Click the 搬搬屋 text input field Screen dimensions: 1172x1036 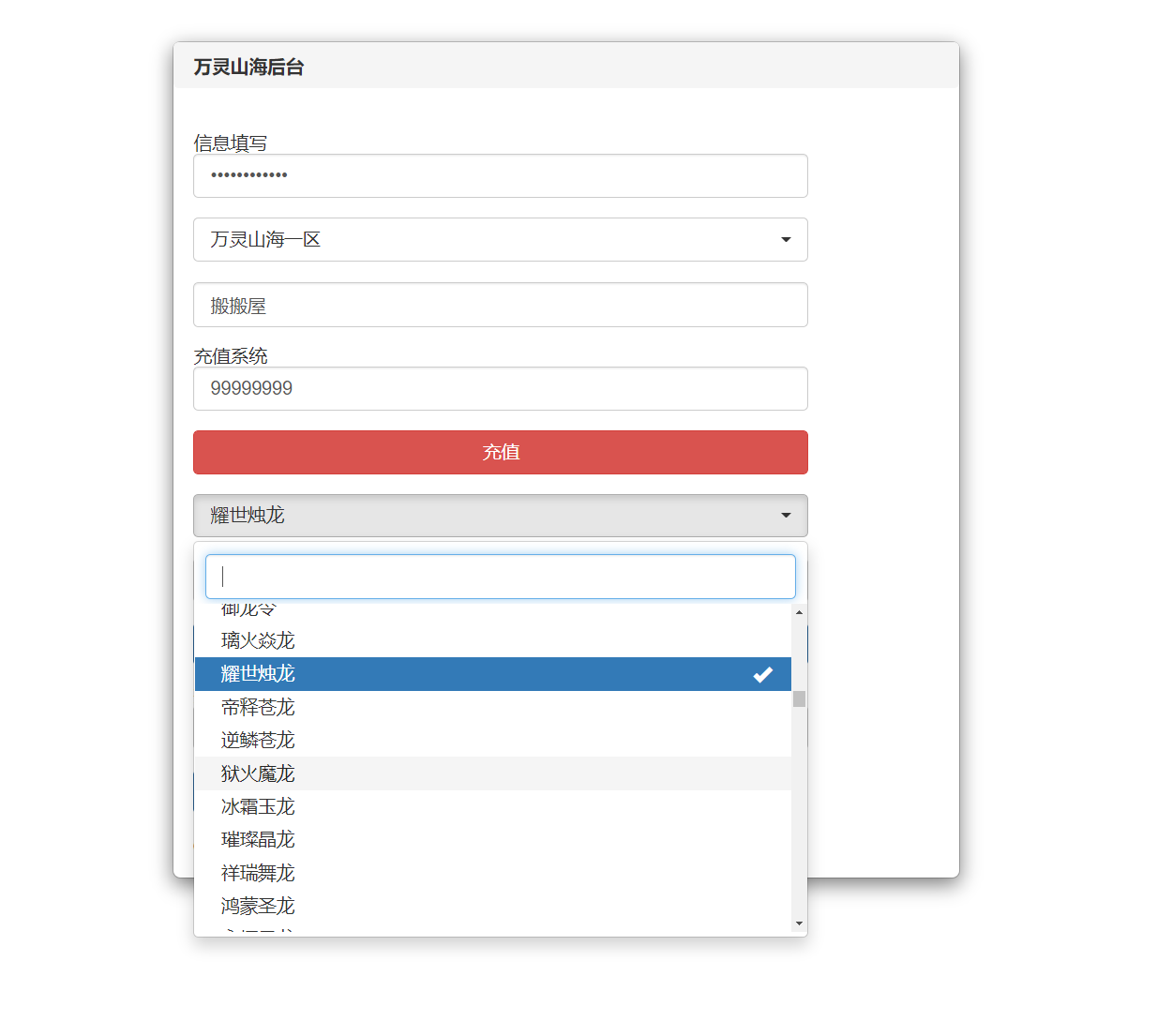(x=500, y=306)
